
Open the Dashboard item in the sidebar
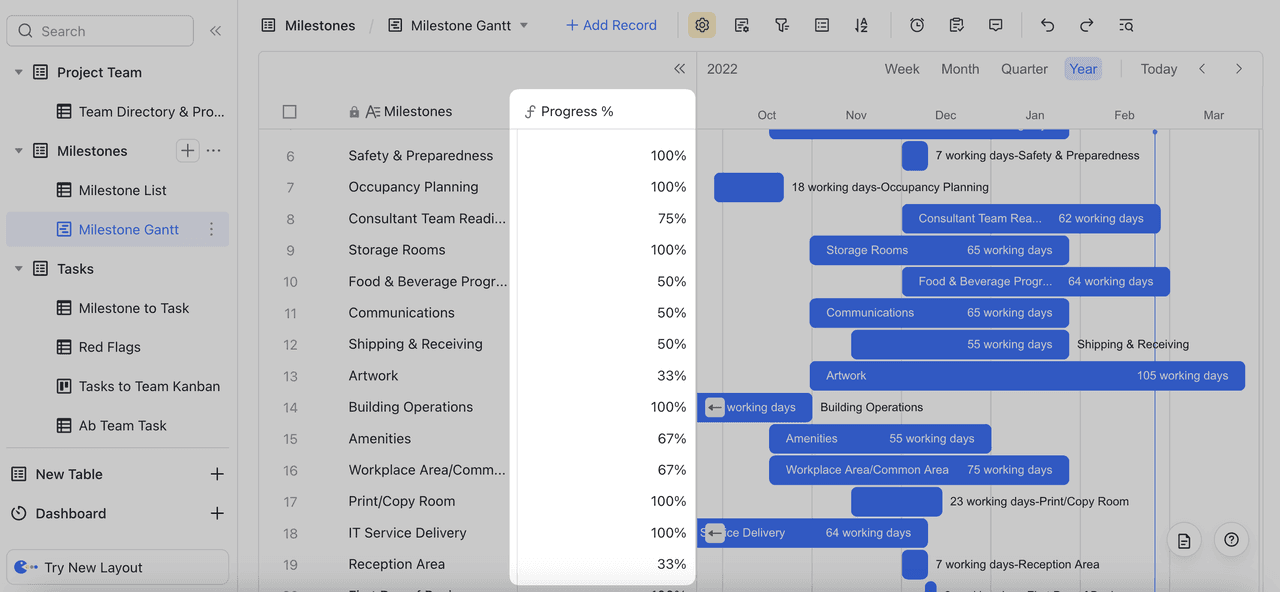point(70,513)
